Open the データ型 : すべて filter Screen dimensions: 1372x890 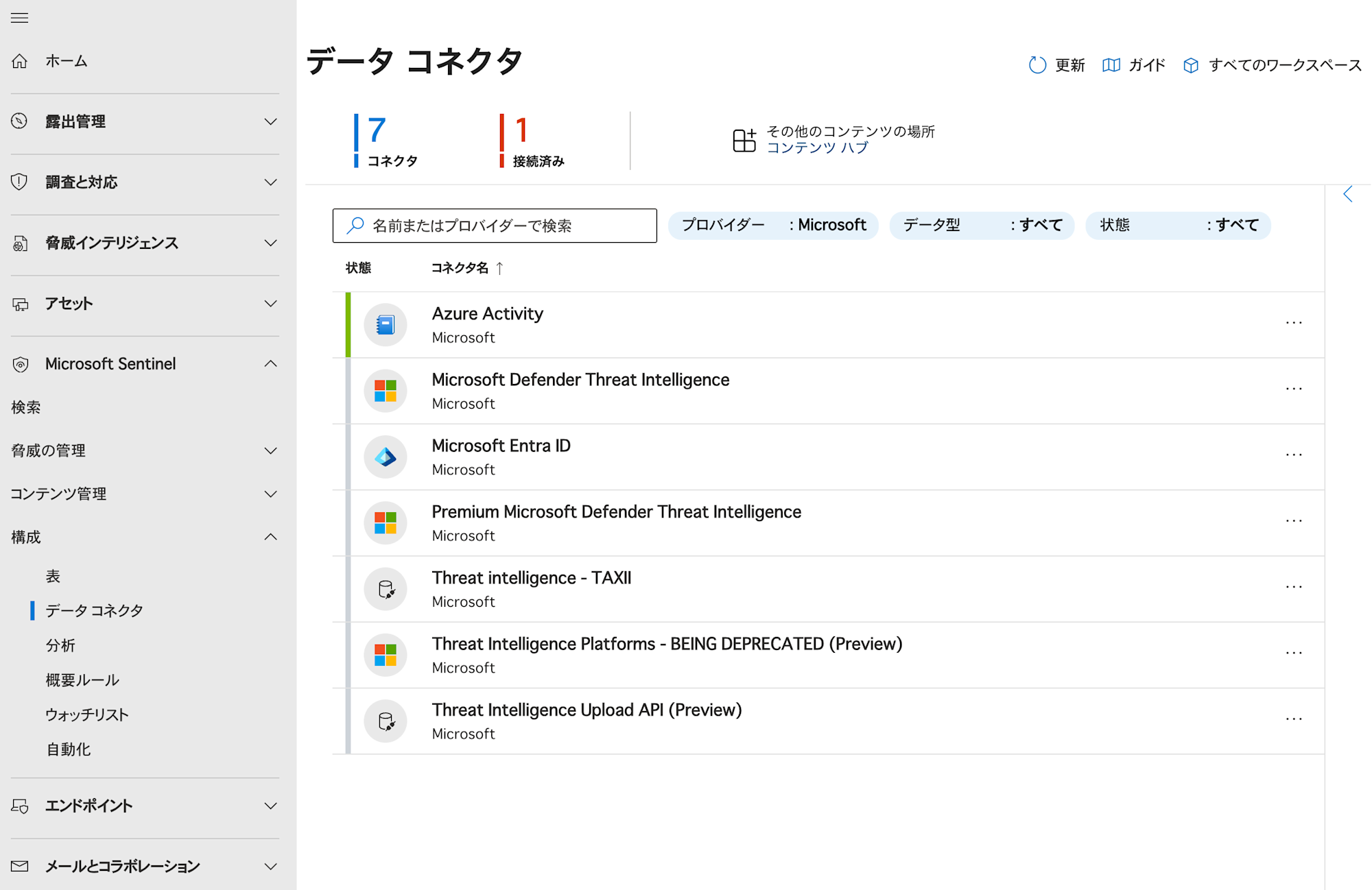(982, 226)
